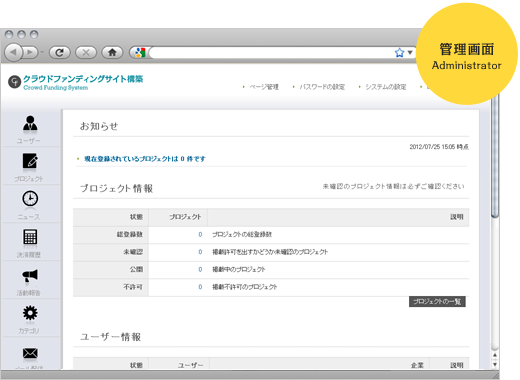Focus the browser address bar

coord(272,52)
